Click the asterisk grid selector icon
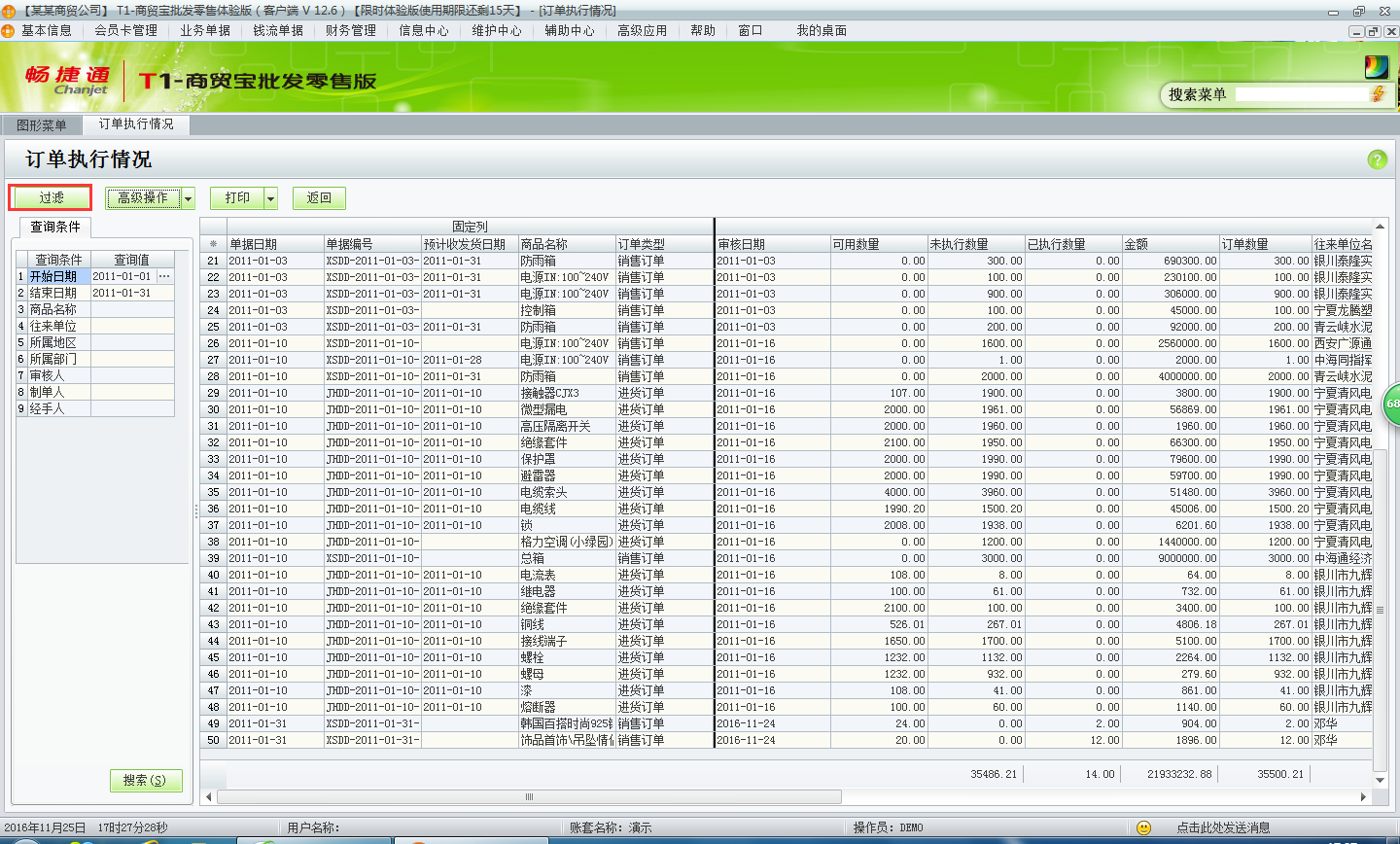Screen dimensions: 1400x844 (x=213, y=244)
